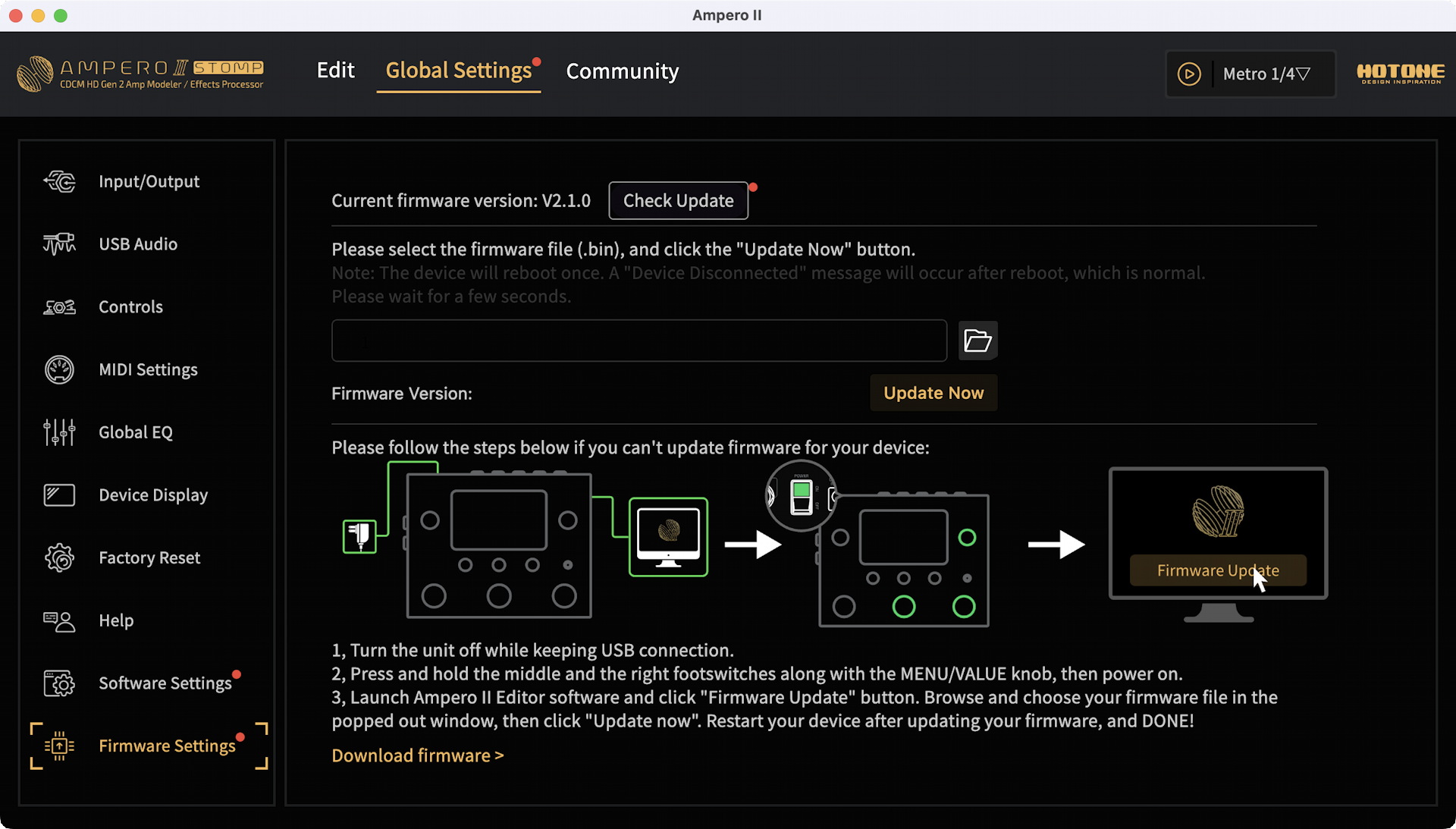Click the Check Update button

(x=678, y=201)
